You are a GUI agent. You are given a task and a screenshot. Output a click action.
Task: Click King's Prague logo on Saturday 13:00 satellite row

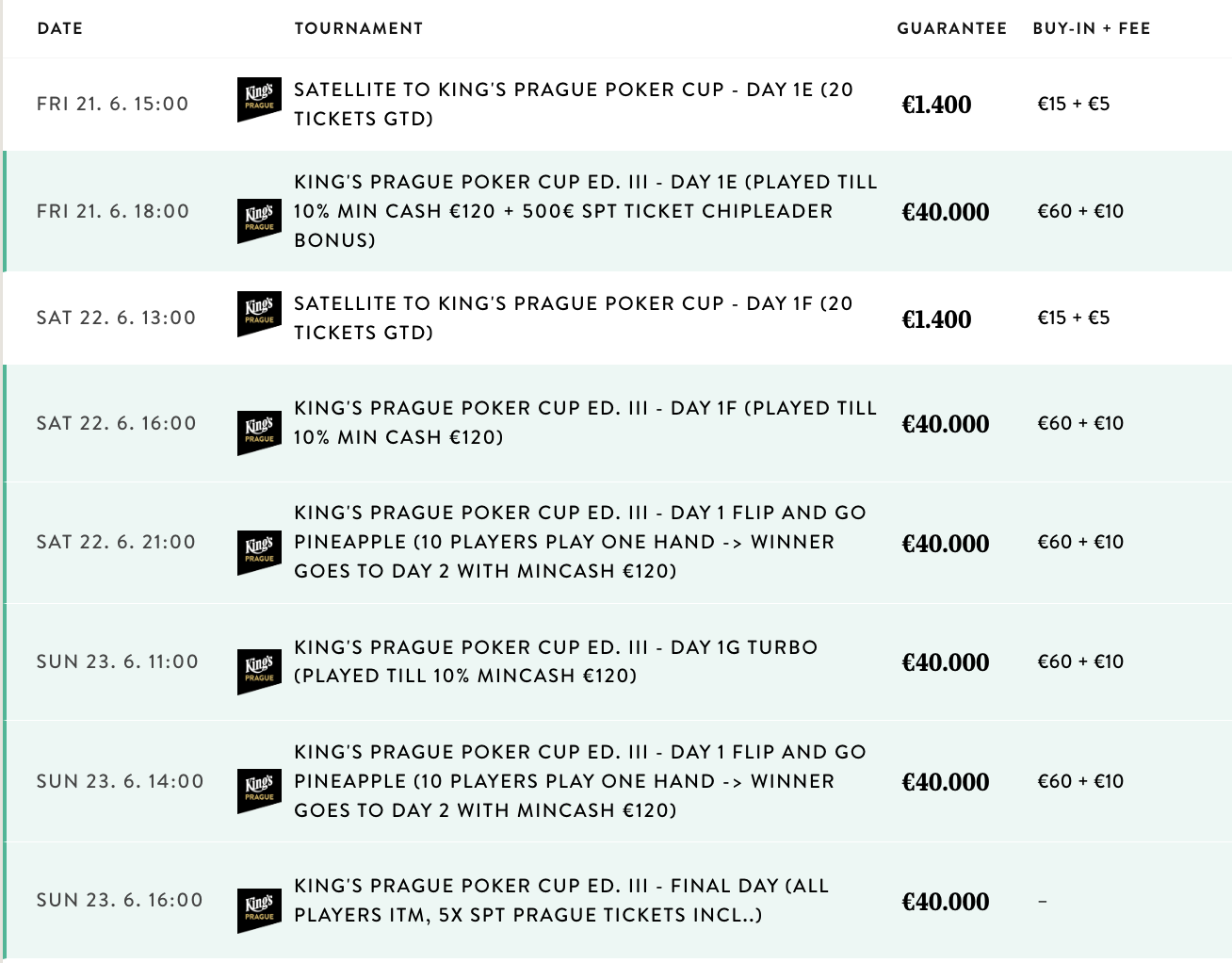(259, 314)
